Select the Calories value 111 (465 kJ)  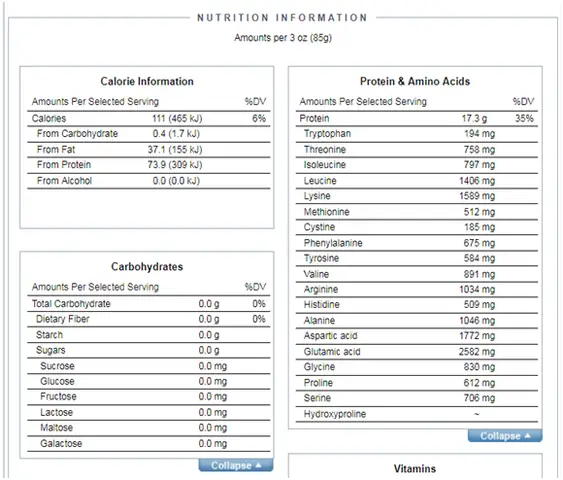tap(177, 118)
